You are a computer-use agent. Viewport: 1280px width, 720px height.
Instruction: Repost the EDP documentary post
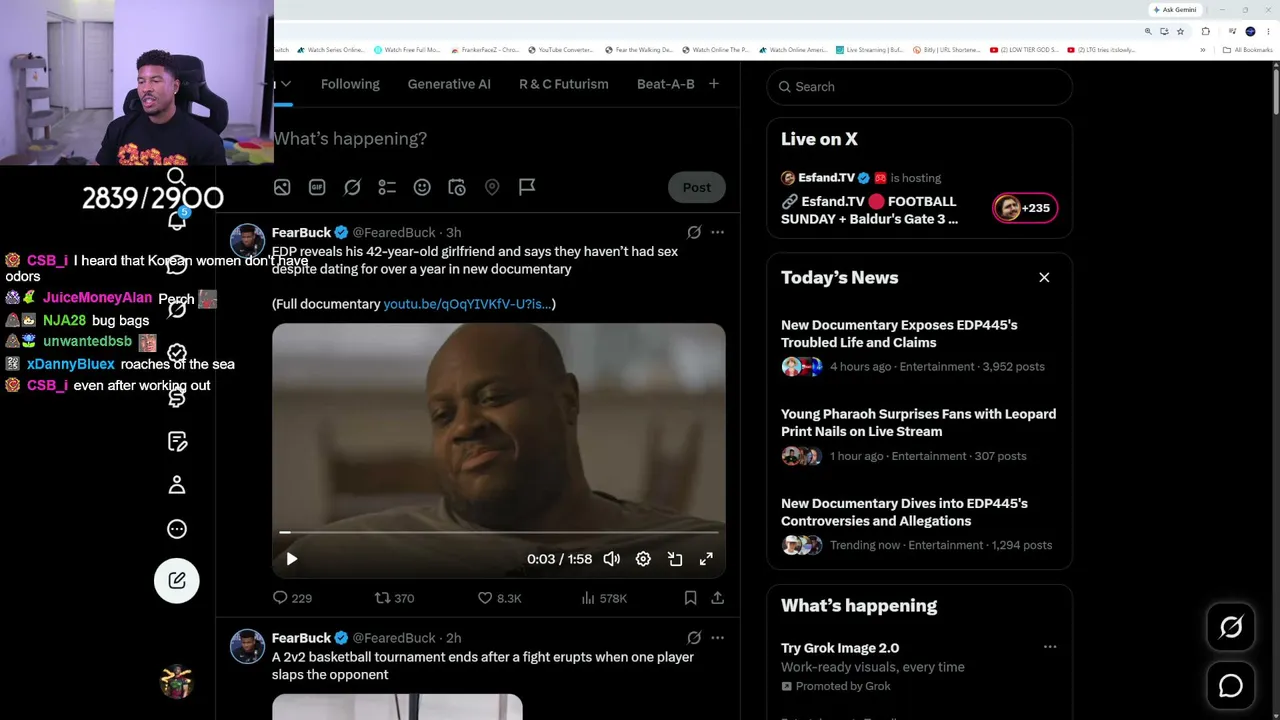(394, 598)
